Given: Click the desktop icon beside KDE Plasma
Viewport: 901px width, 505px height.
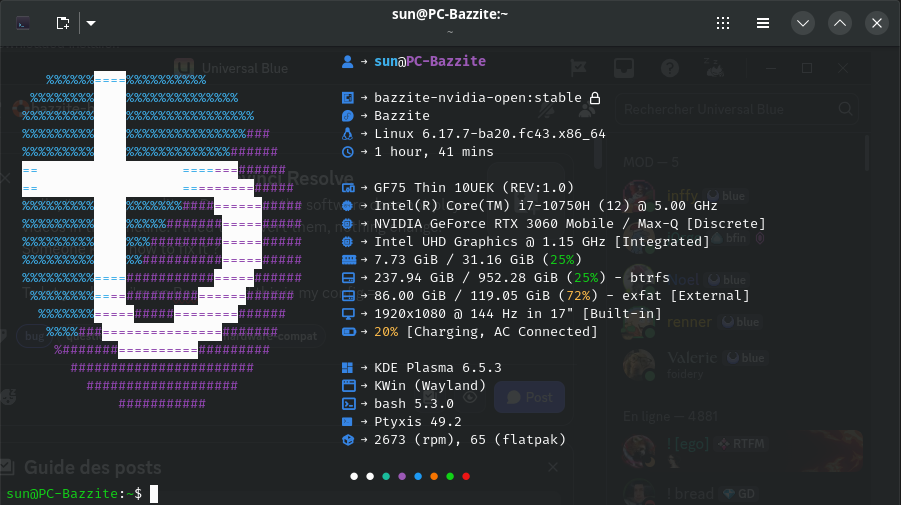Looking at the screenshot, I should (348, 368).
